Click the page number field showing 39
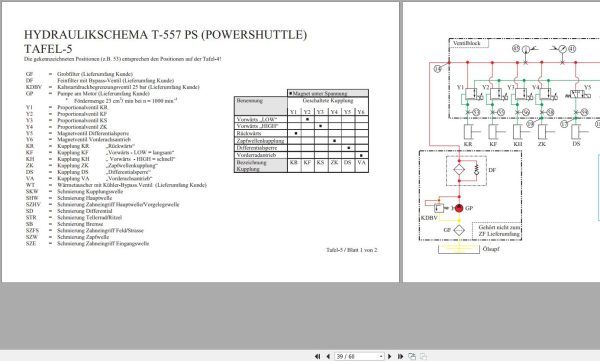600x361 pixels. (356, 356)
